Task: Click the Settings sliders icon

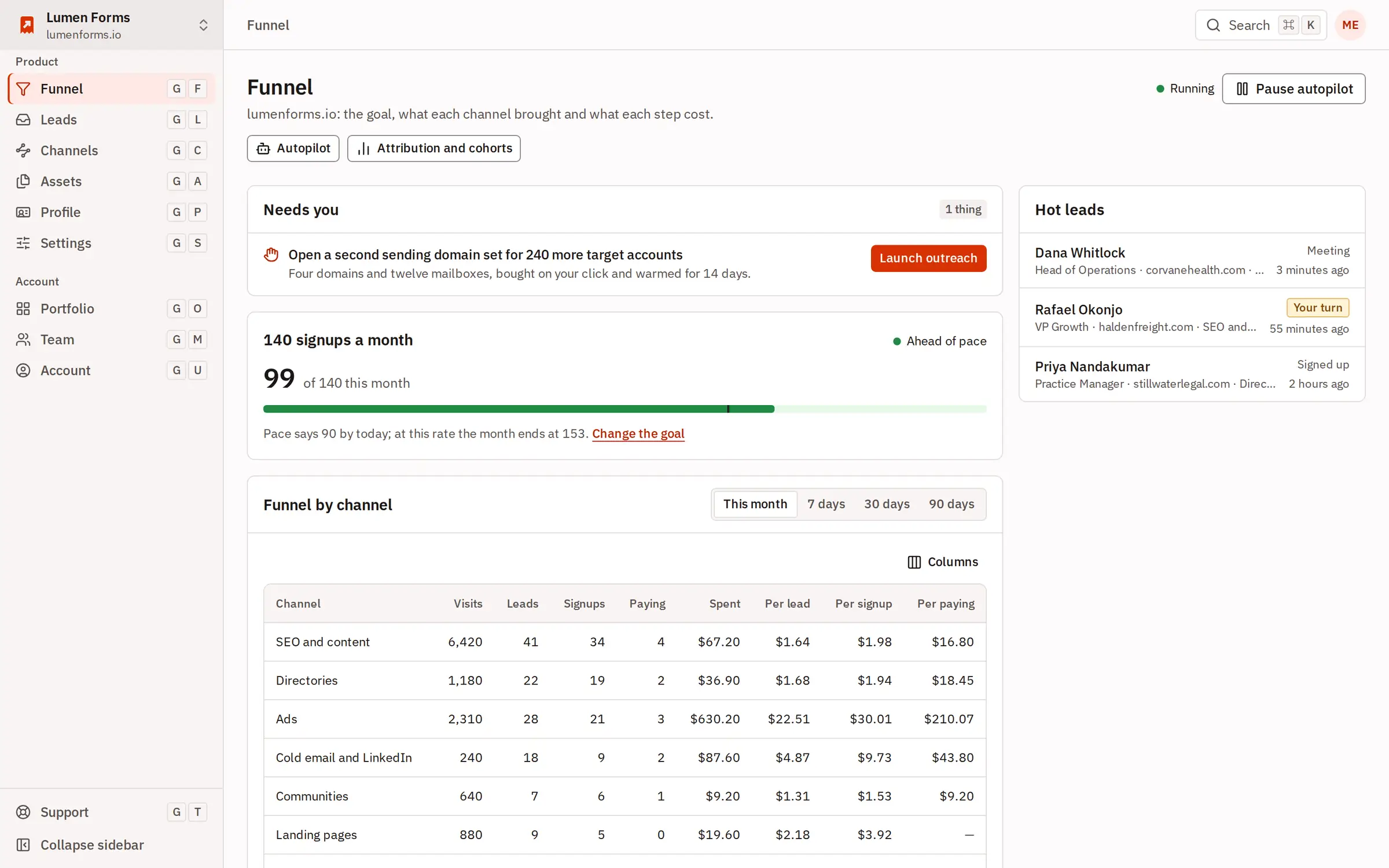Action: (23, 243)
